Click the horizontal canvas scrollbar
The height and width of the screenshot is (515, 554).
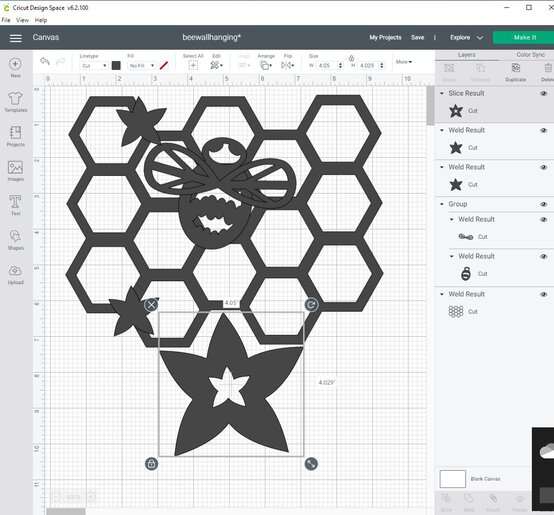coord(66,511)
